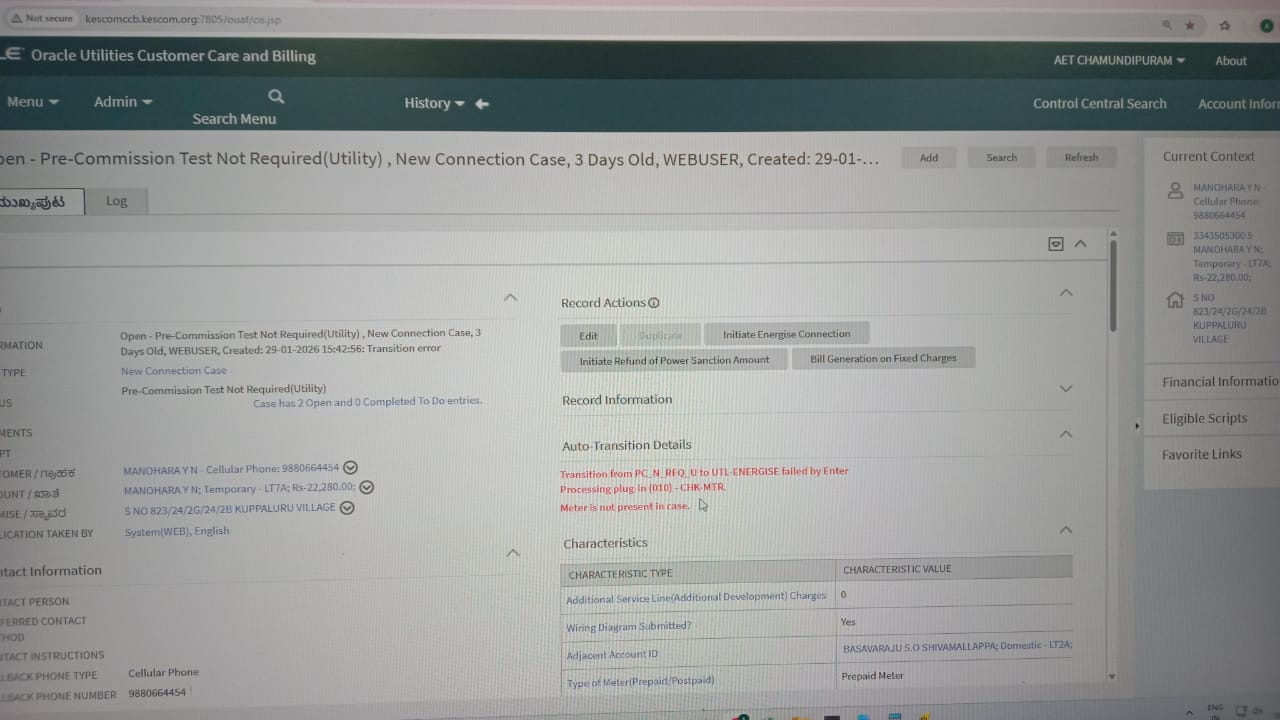Image resolution: width=1280 pixels, height=720 pixels.
Task: Open the customer link showing Cellular Phone: 9880664454
Action: (231, 468)
